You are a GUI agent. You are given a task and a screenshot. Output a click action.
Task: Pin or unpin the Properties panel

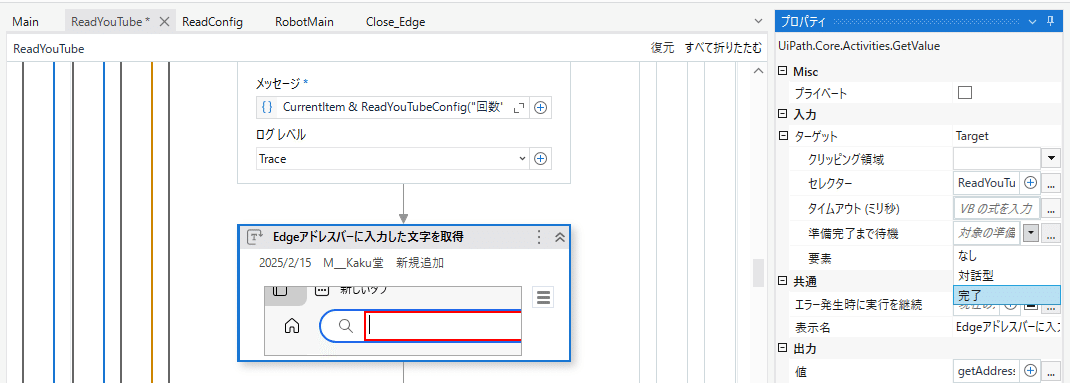(x=1051, y=21)
